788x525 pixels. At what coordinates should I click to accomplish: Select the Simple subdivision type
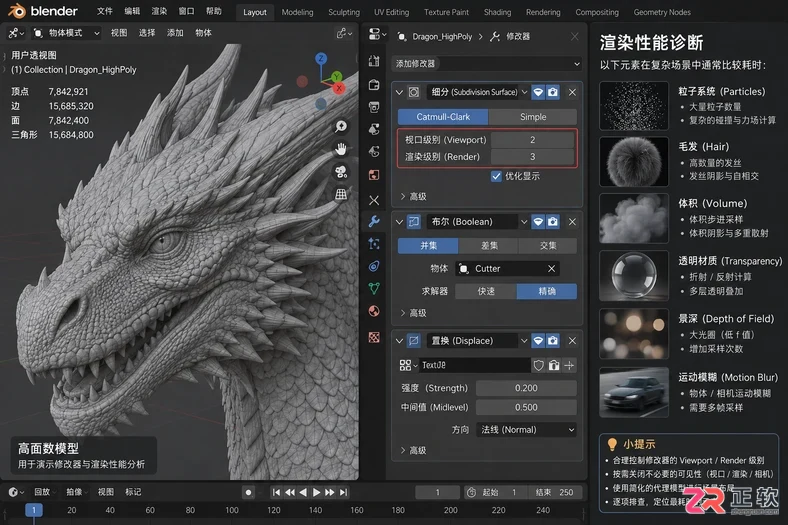pyautogui.click(x=533, y=117)
